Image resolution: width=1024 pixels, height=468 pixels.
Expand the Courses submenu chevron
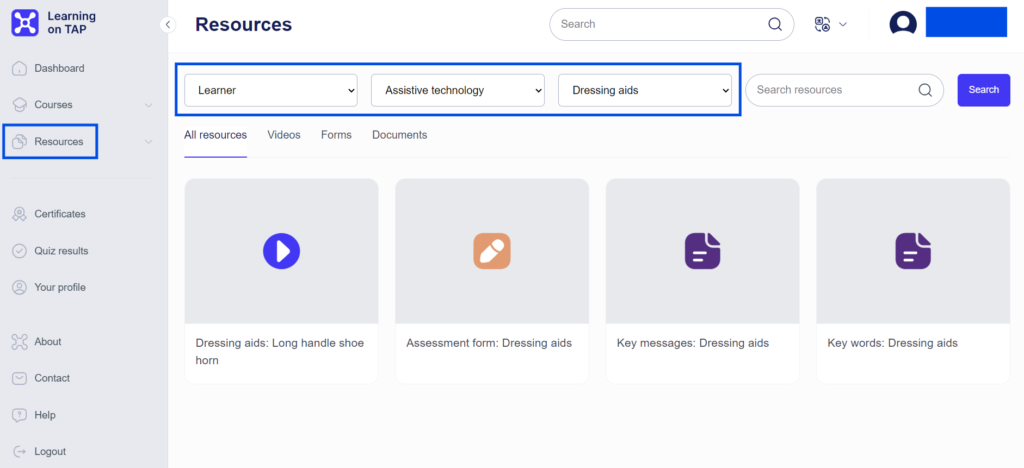148,105
